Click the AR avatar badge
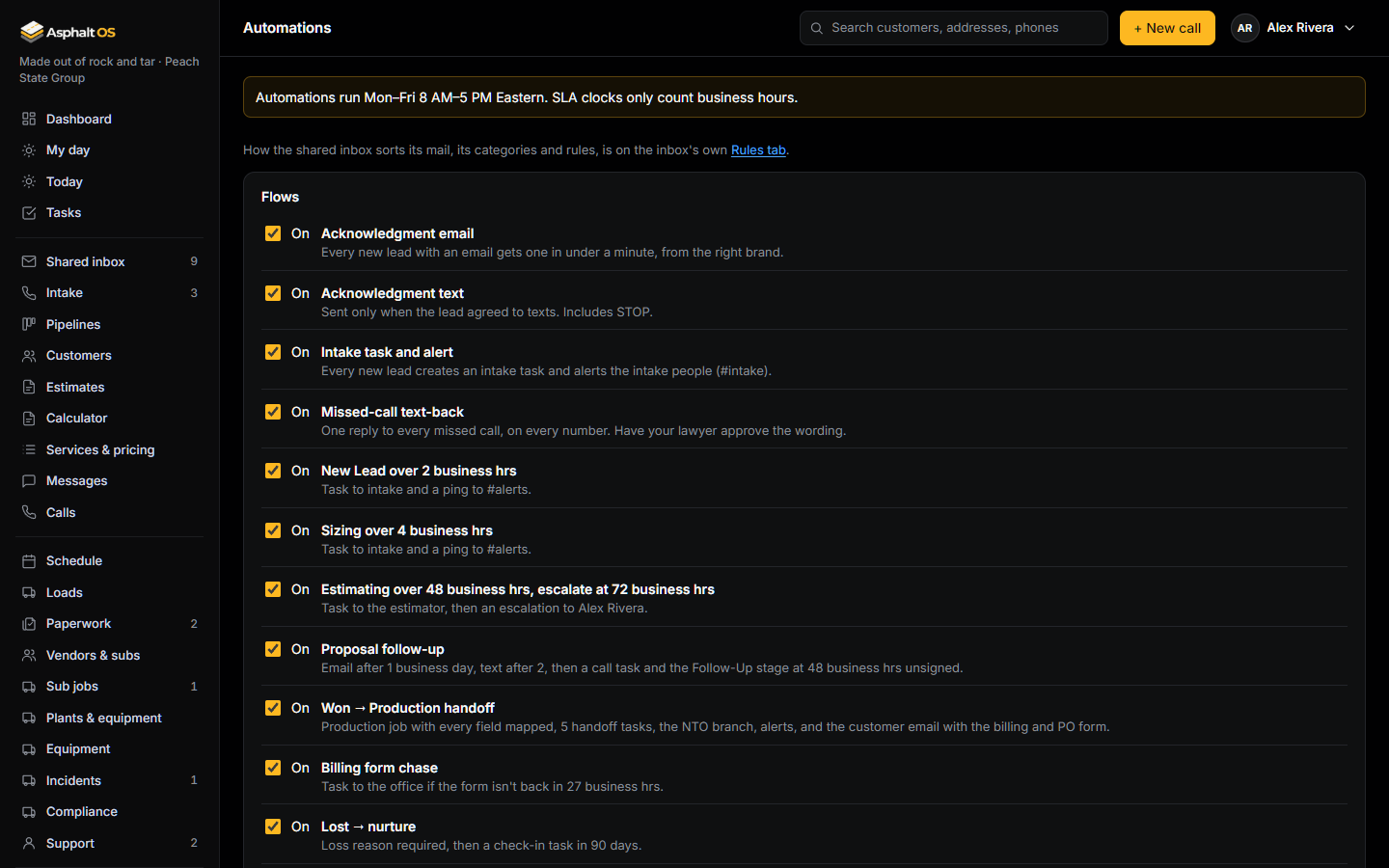This screenshot has height=868, width=1389. (1245, 28)
